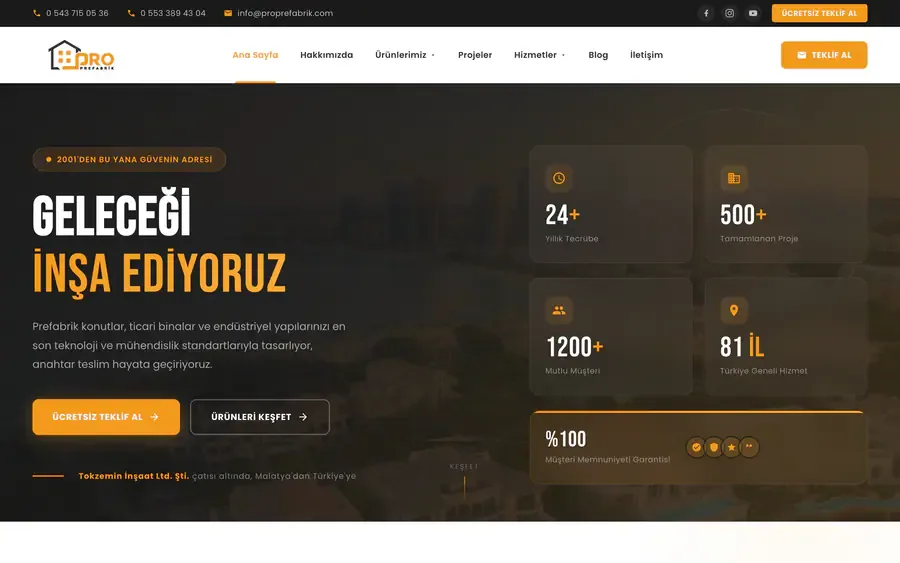Click the phone icon beside 0 543 715 05 36
900x563 pixels.
(x=37, y=13)
